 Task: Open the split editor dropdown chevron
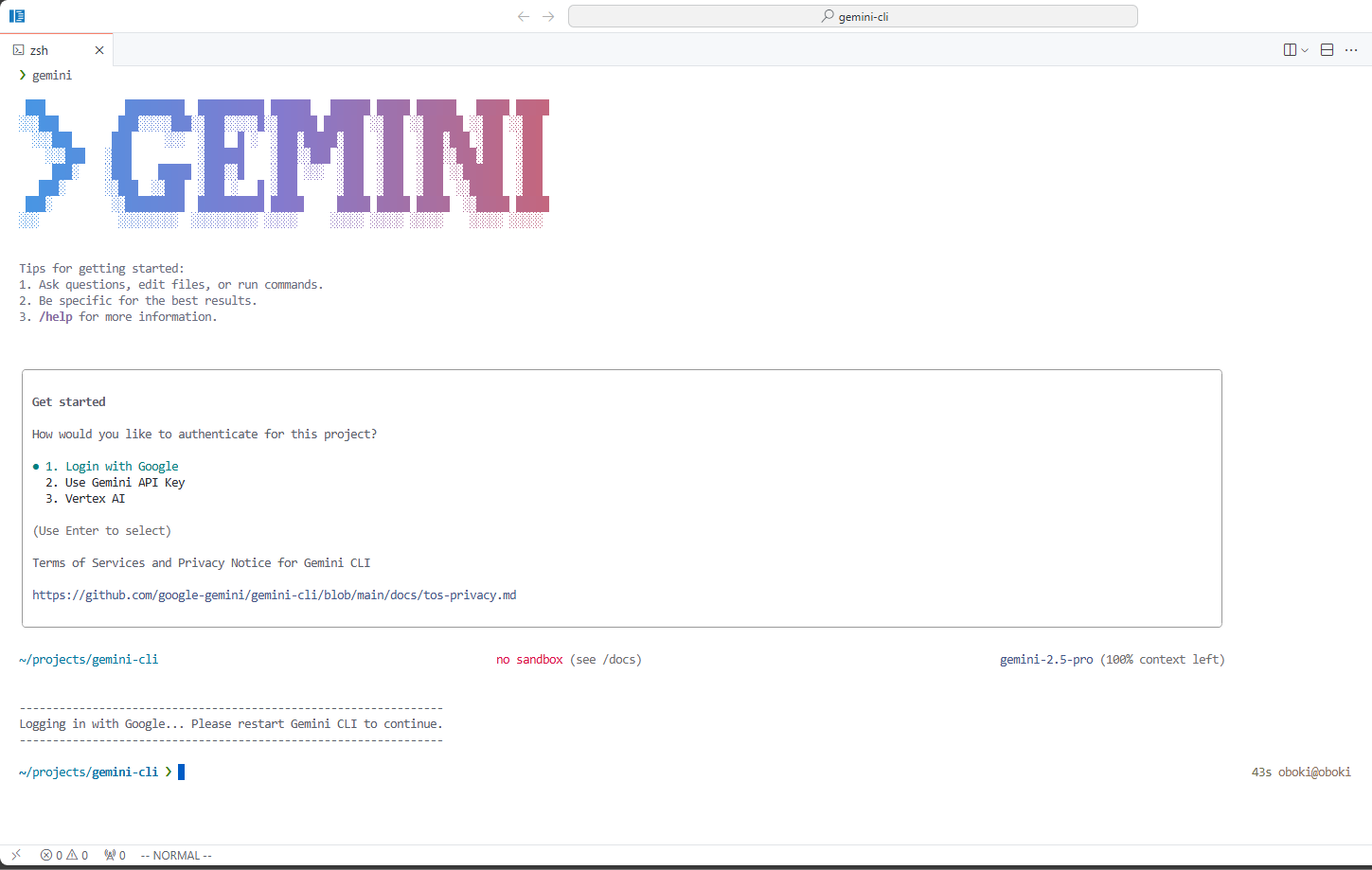click(x=1305, y=50)
